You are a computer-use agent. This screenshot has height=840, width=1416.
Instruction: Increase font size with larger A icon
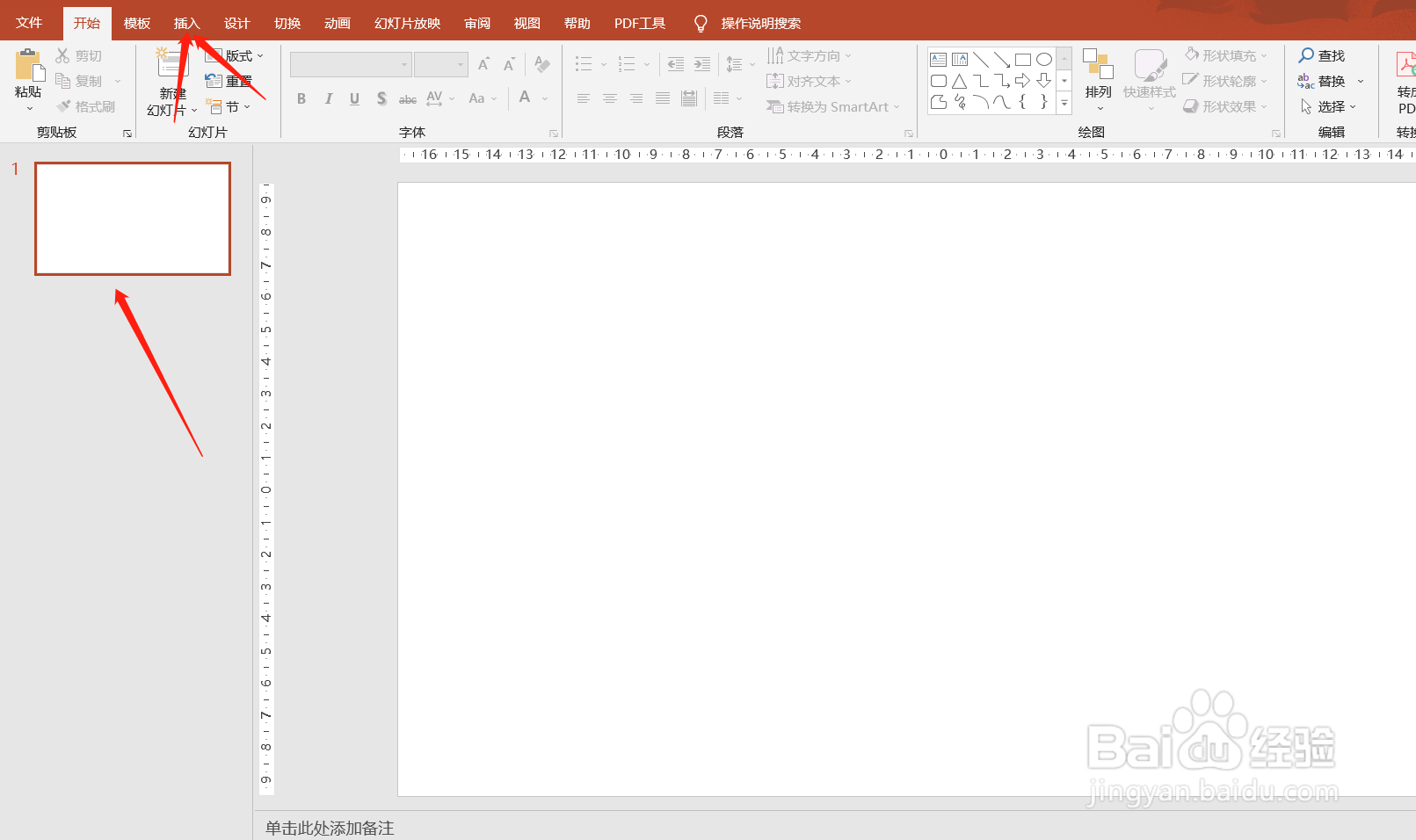[x=483, y=64]
